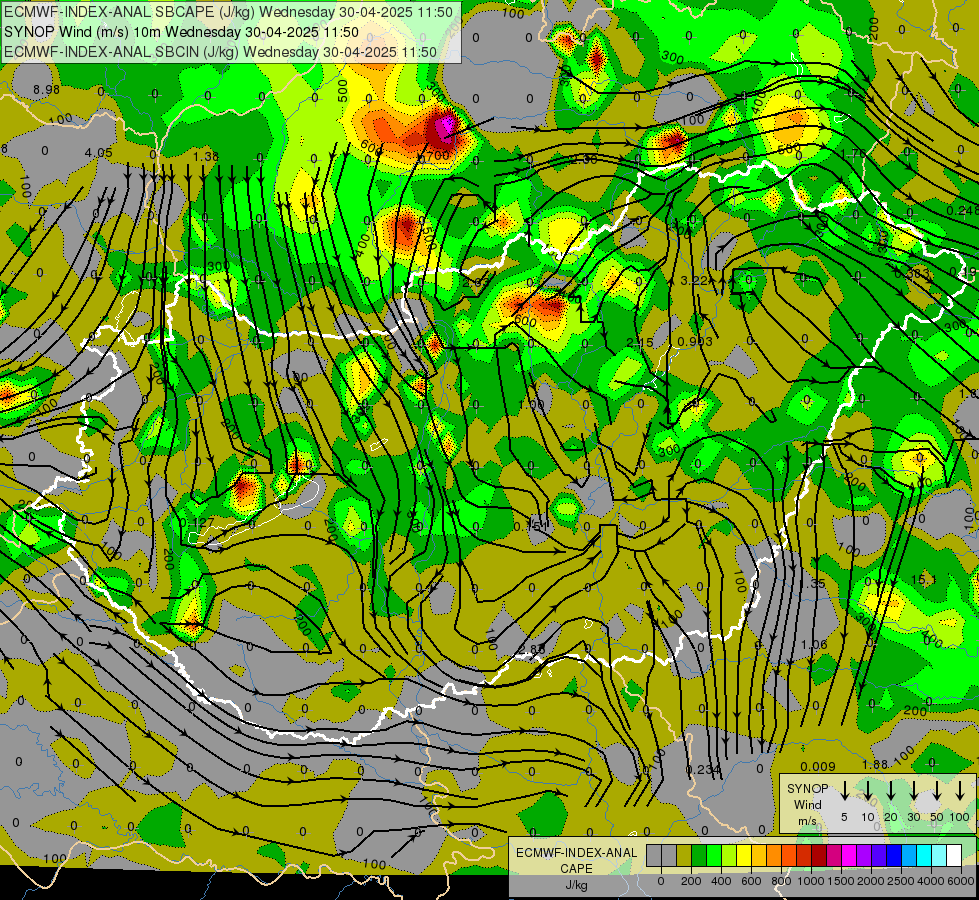Select the bright magenta CAPE legend swatch
The height and width of the screenshot is (900, 979).
(849, 856)
